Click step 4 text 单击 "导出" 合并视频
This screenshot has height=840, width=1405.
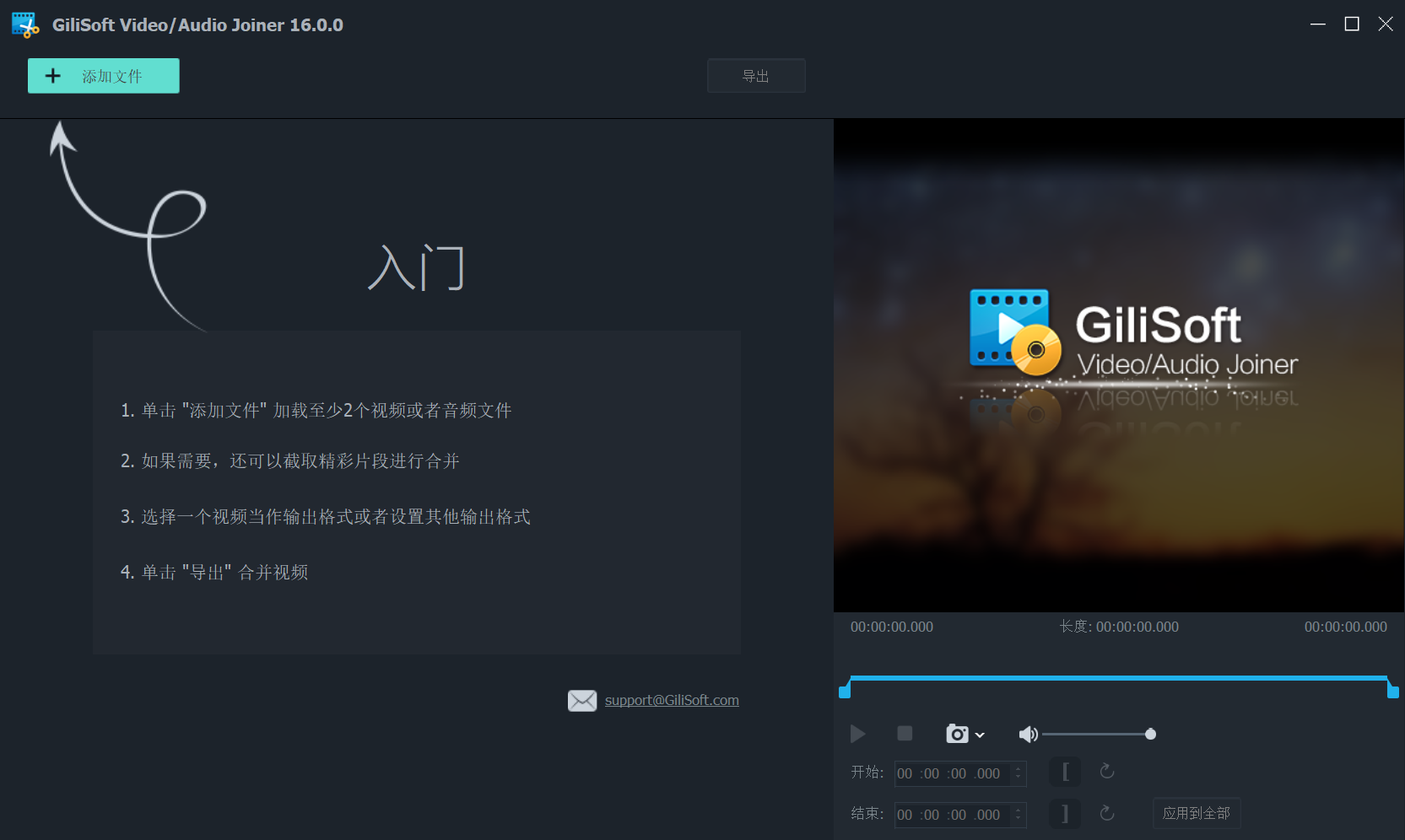pos(214,573)
